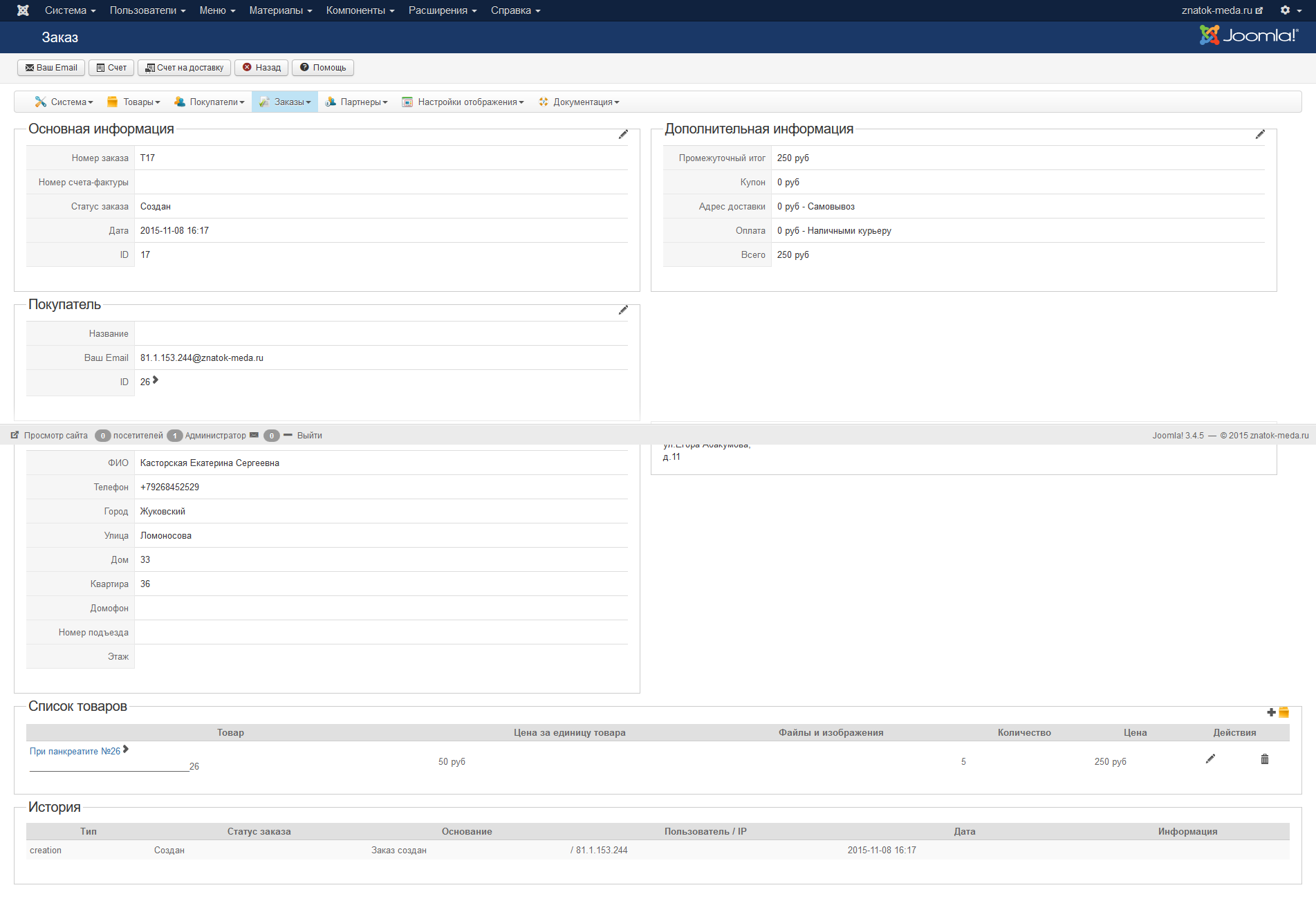The height and width of the screenshot is (919, 1316).
Task: Open Компоненты menu in top bar
Action: (x=360, y=10)
